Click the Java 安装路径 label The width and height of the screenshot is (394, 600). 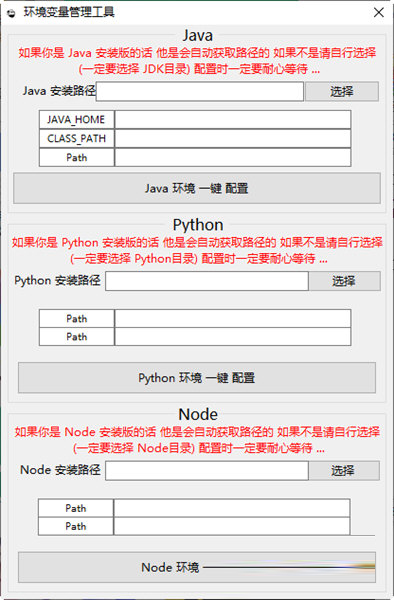(59, 91)
